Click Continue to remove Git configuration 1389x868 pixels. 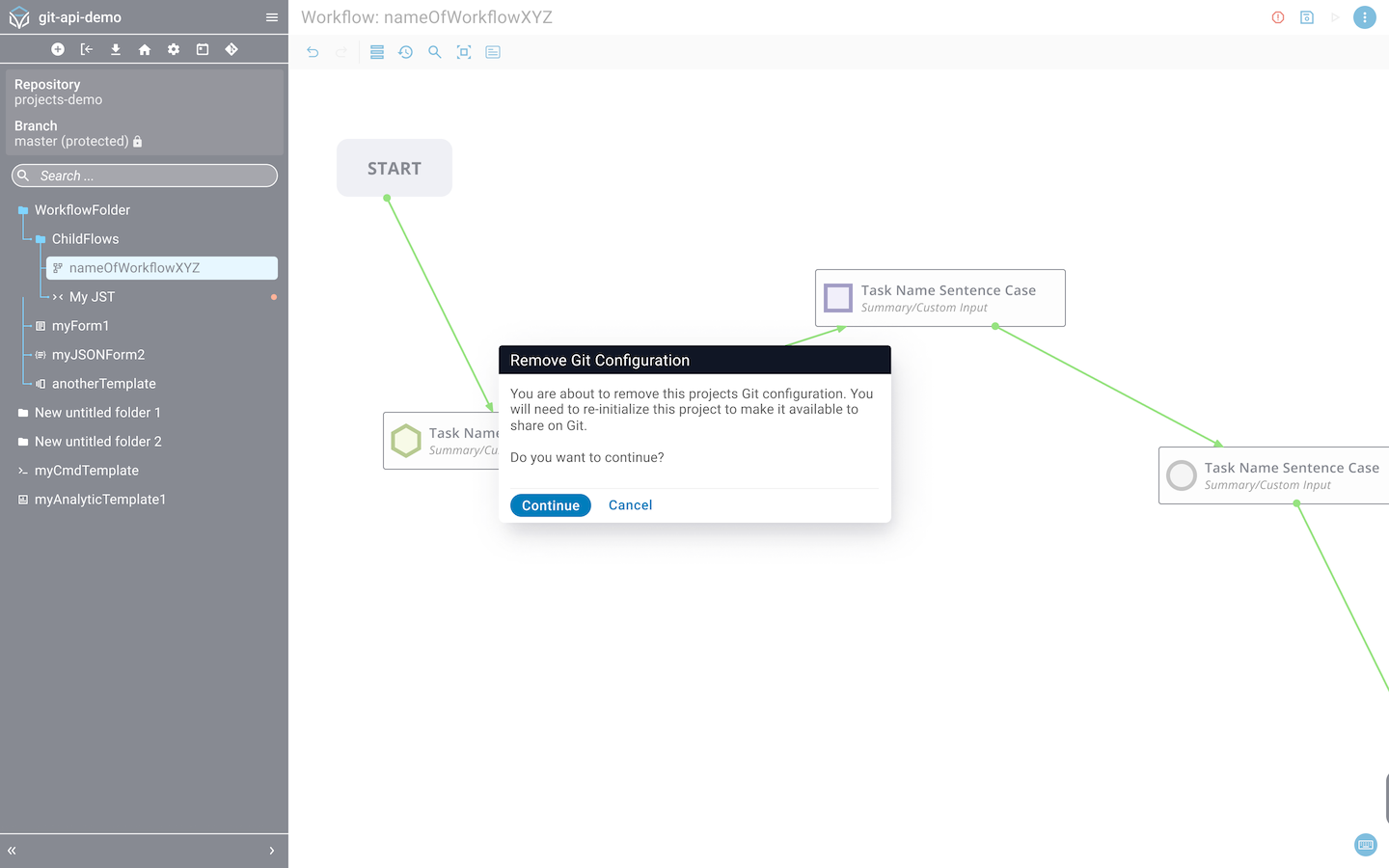551,505
